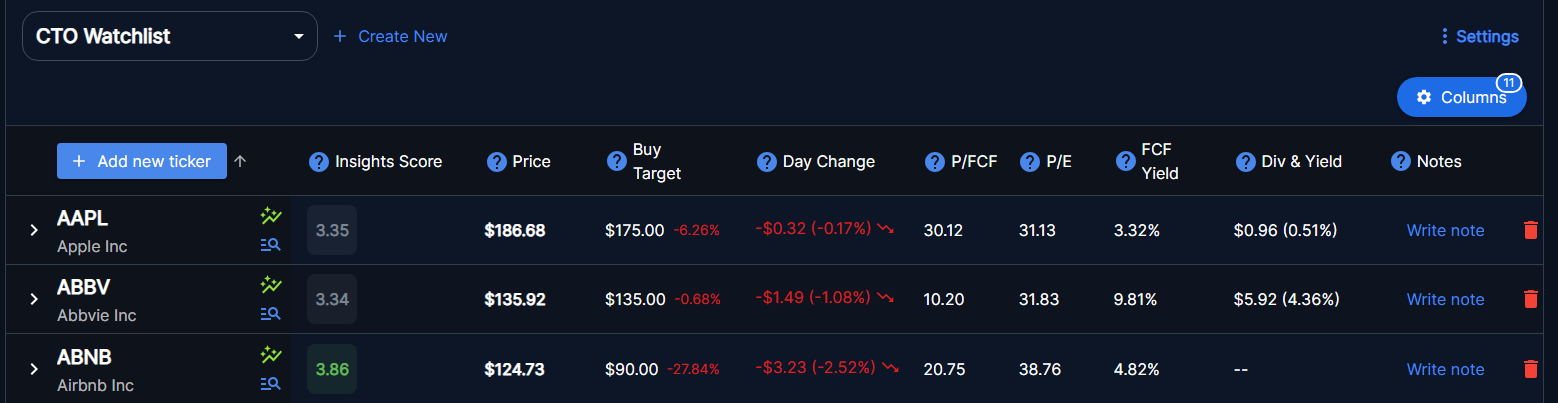Open the Columns configuration button

pos(1462,97)
